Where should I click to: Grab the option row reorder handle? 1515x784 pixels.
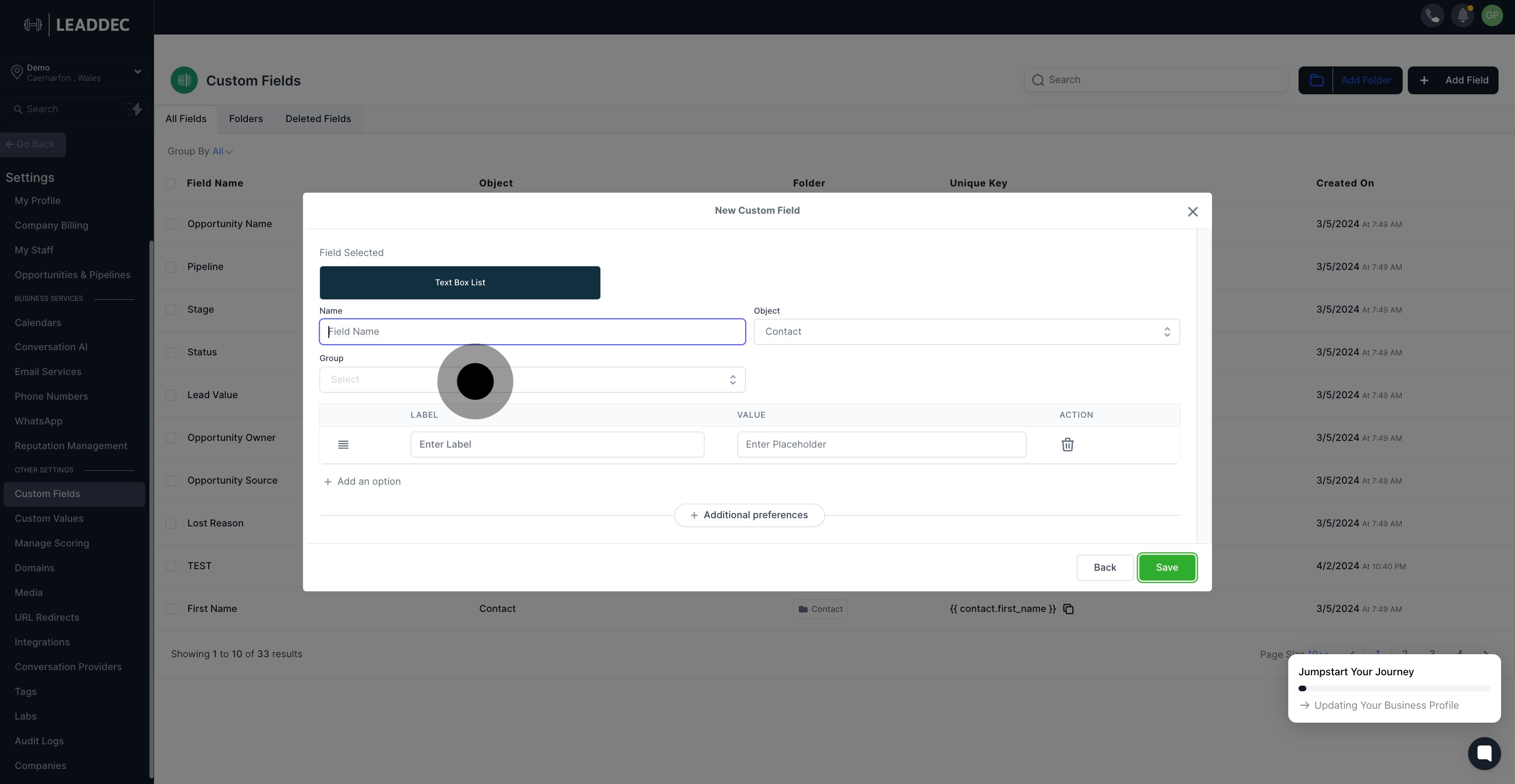click(344, 445)
